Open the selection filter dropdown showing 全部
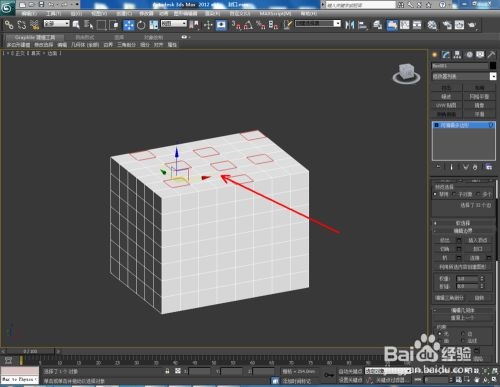Viewport: 500px width, 387px height. 57,24
